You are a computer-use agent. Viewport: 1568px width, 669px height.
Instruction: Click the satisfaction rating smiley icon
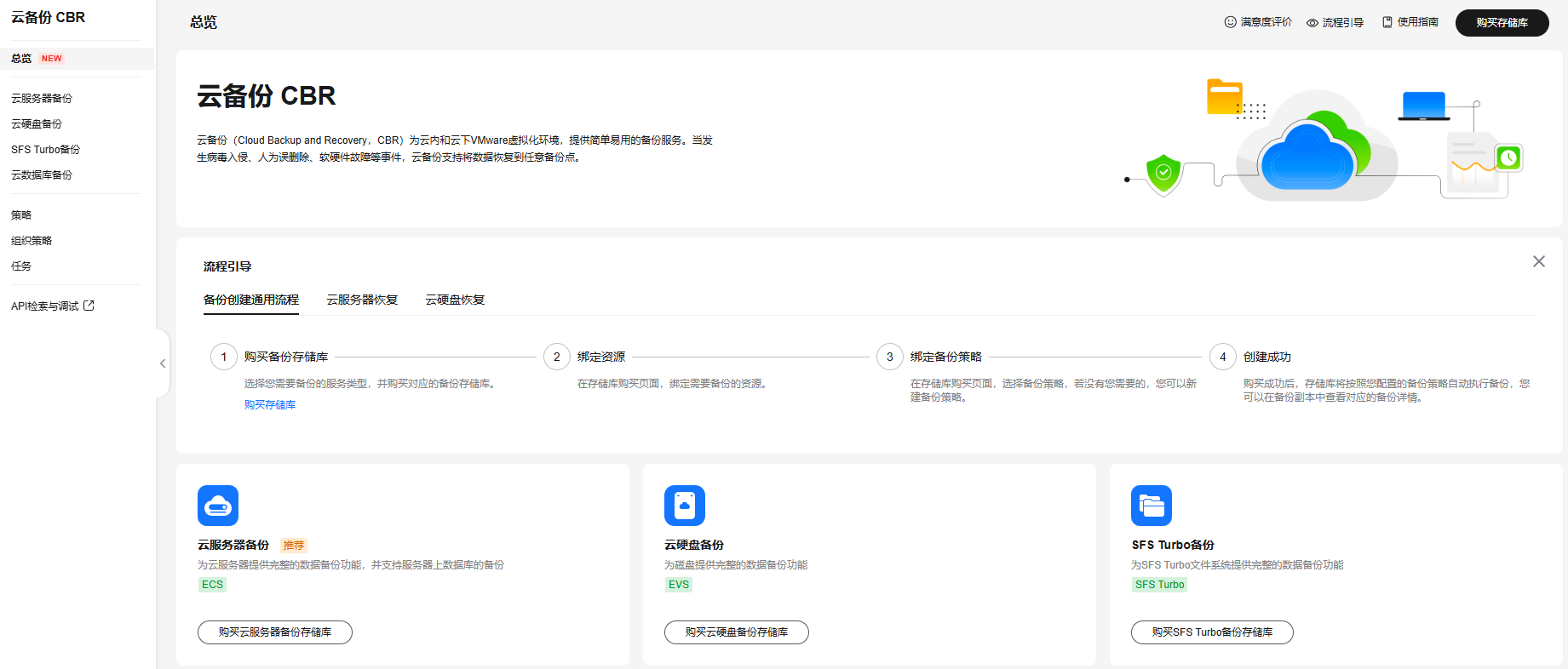(x=1230, y=22)
